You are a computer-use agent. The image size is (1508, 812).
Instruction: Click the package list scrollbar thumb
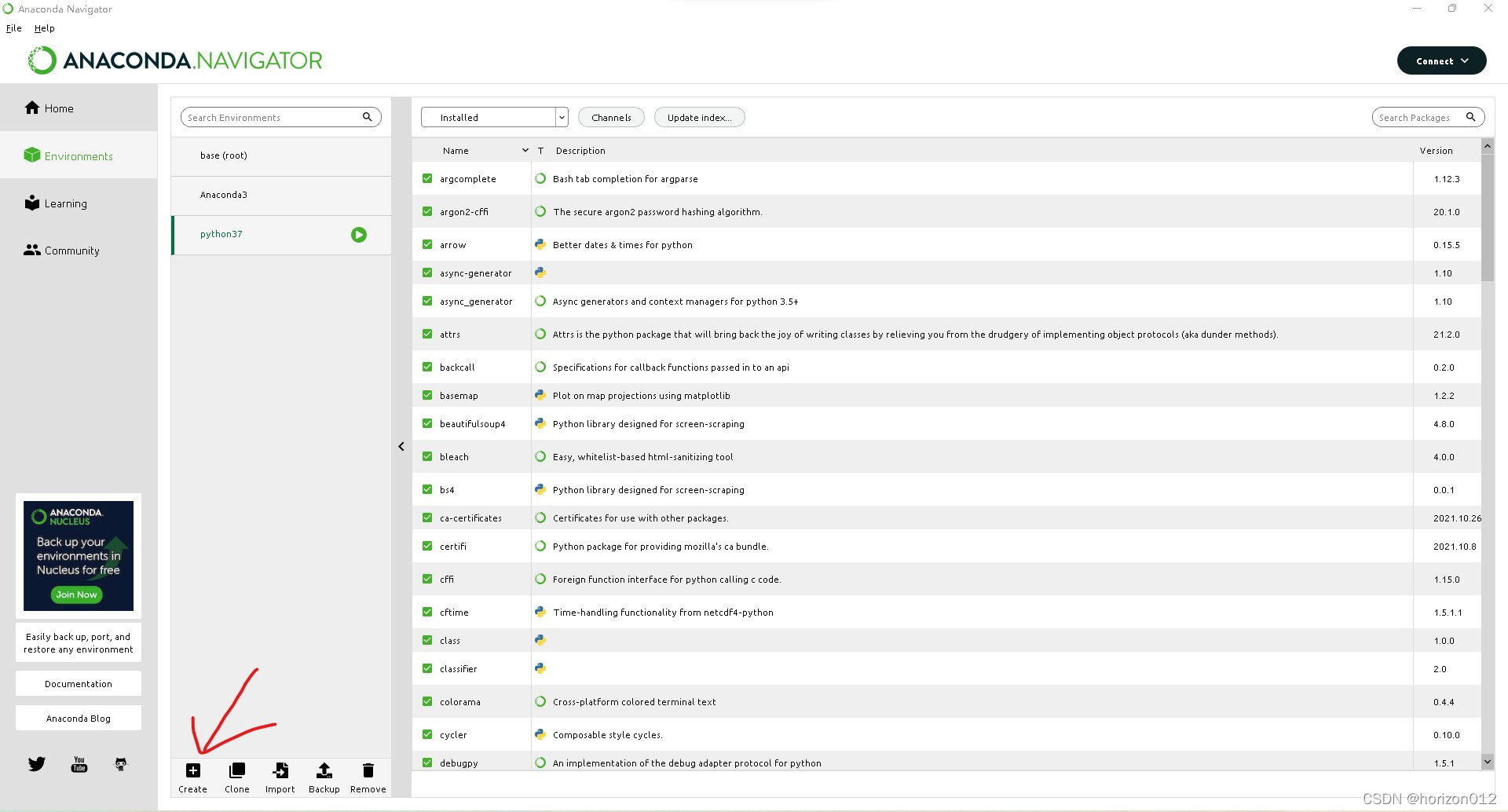point(1487,217)
